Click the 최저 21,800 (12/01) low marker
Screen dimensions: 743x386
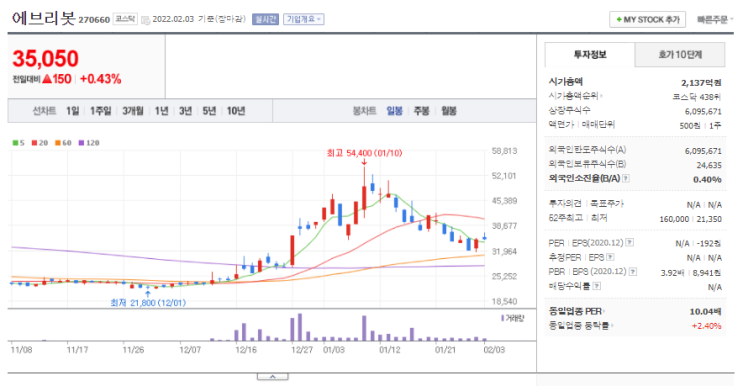pos(148,303)
